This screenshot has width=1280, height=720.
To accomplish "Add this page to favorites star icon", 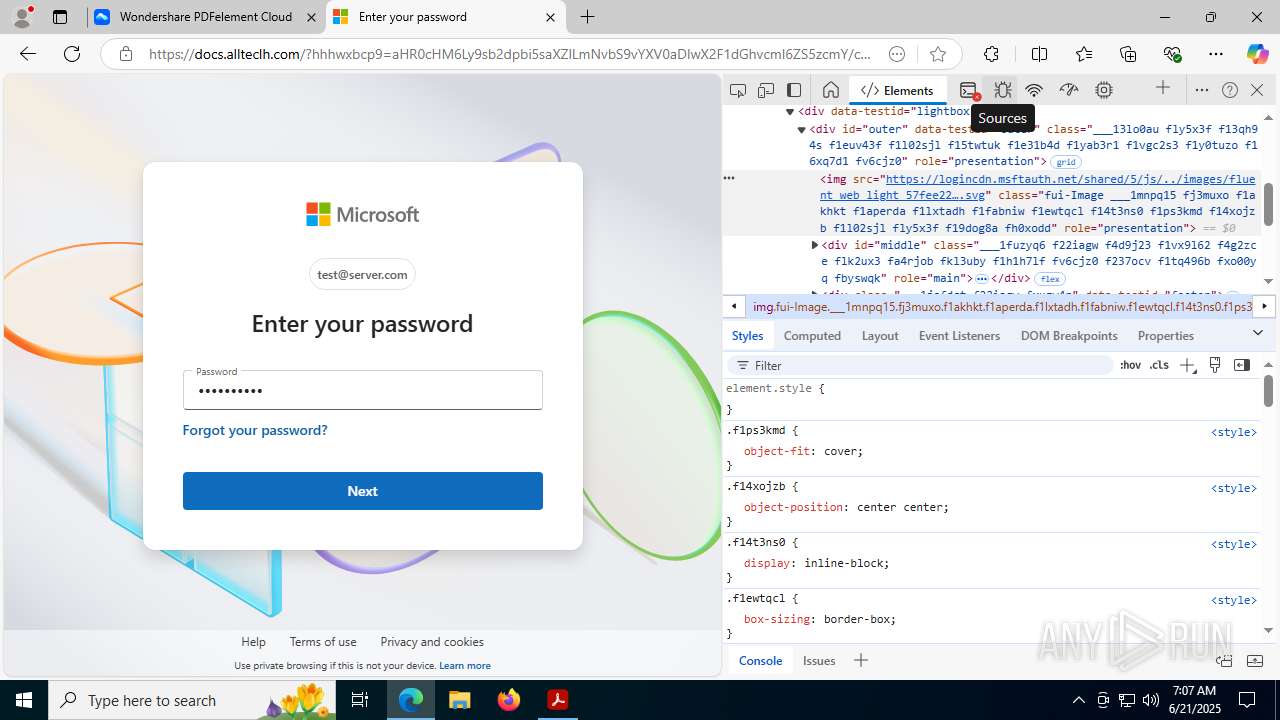I will pos(937,54).
